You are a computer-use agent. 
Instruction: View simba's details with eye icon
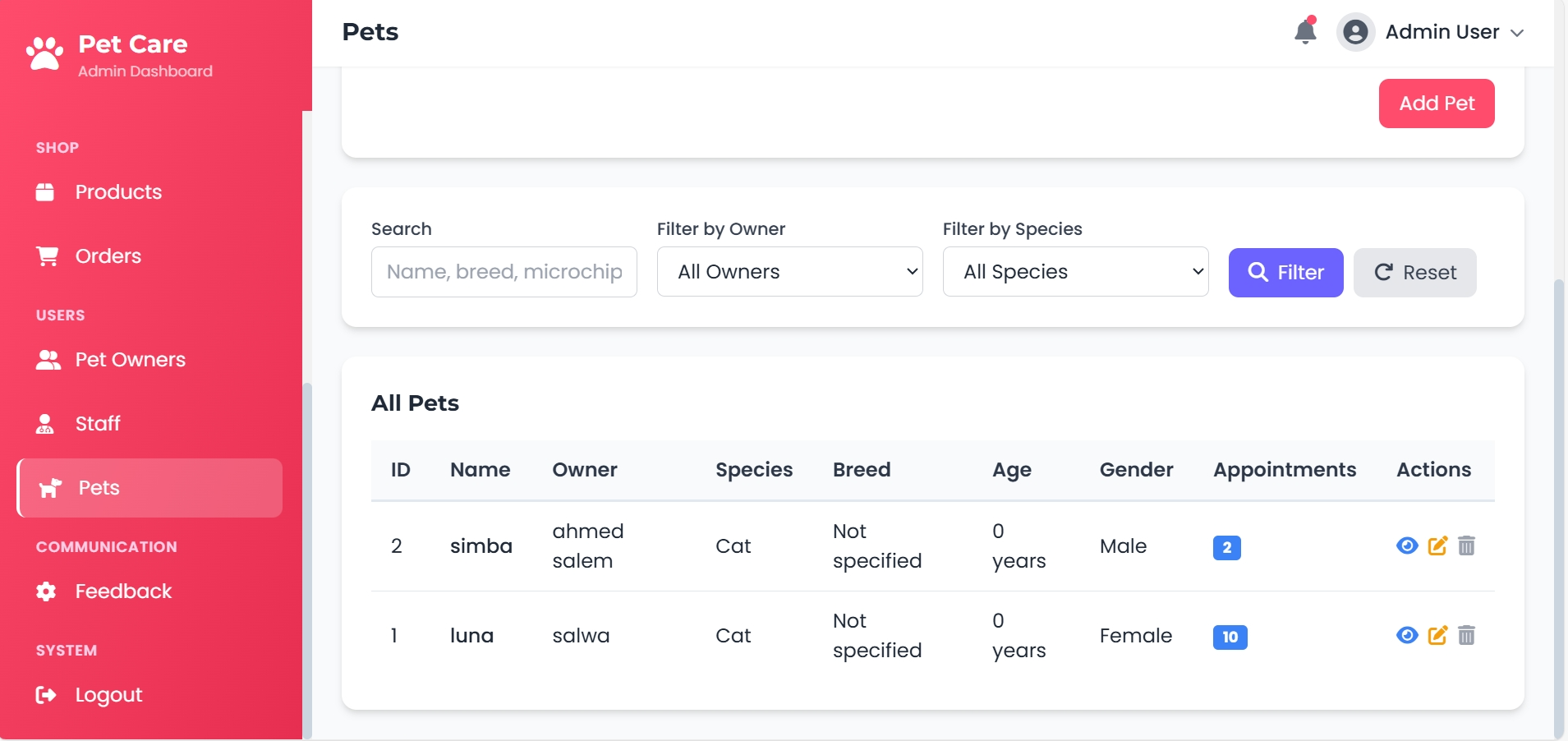tap(1407, 546)
